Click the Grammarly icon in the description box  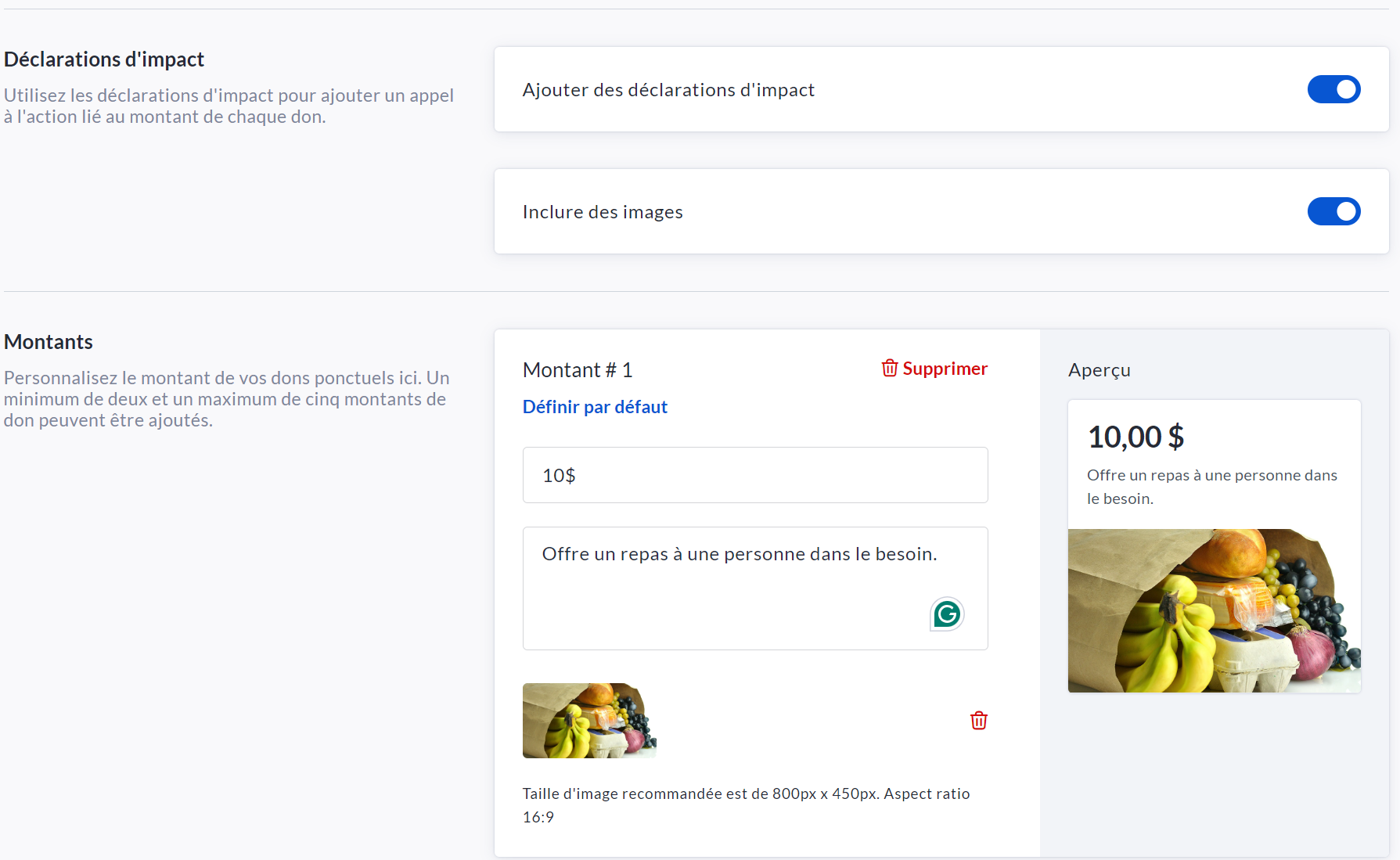(x=947, y=614)
